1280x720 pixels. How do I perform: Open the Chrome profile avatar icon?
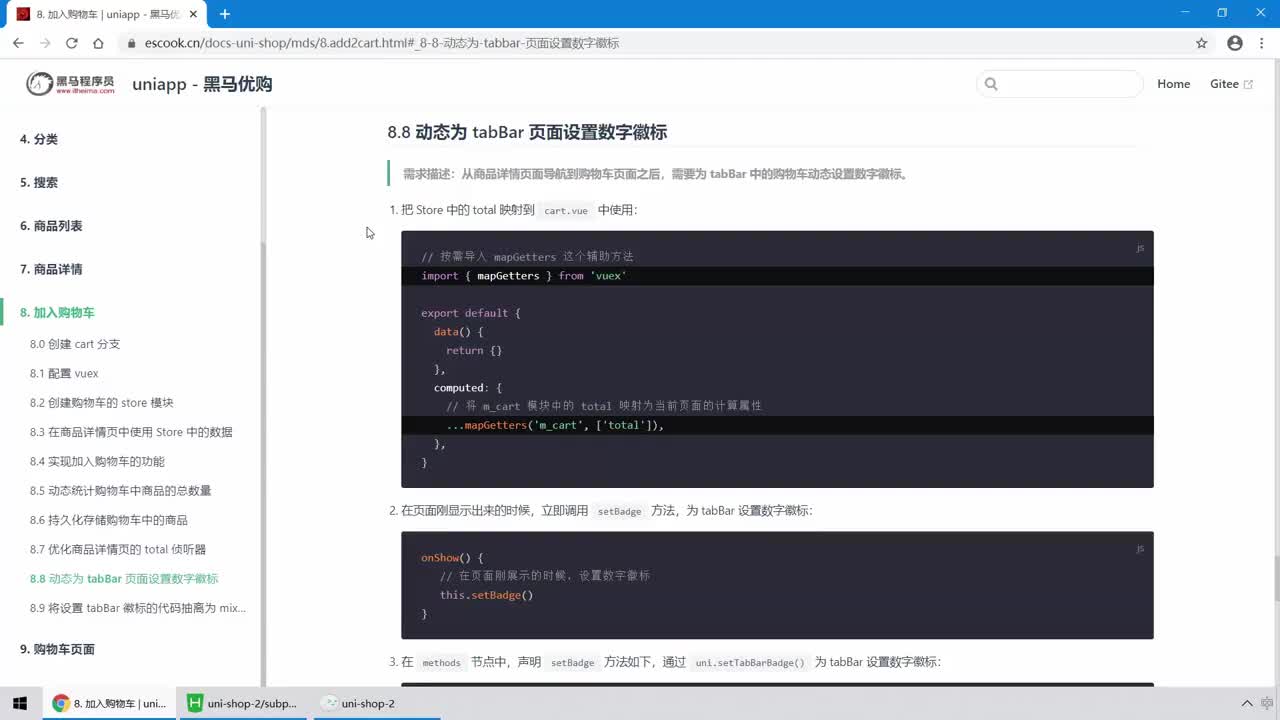1235,43
